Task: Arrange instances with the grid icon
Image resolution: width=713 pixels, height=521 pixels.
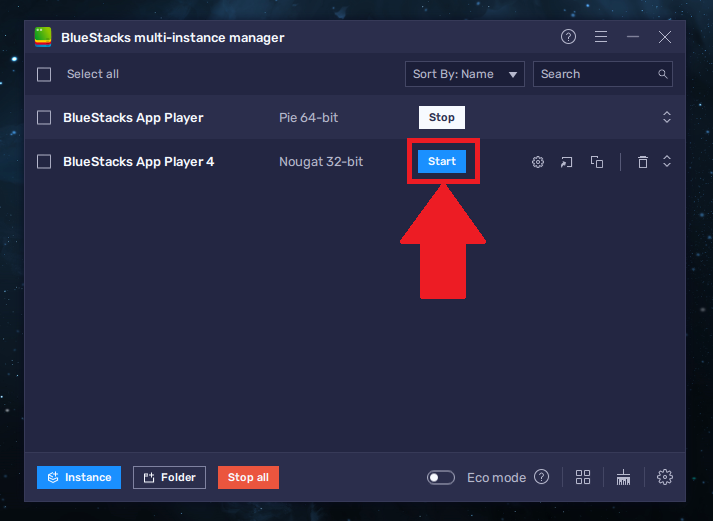Action: [x=583, y=477]
